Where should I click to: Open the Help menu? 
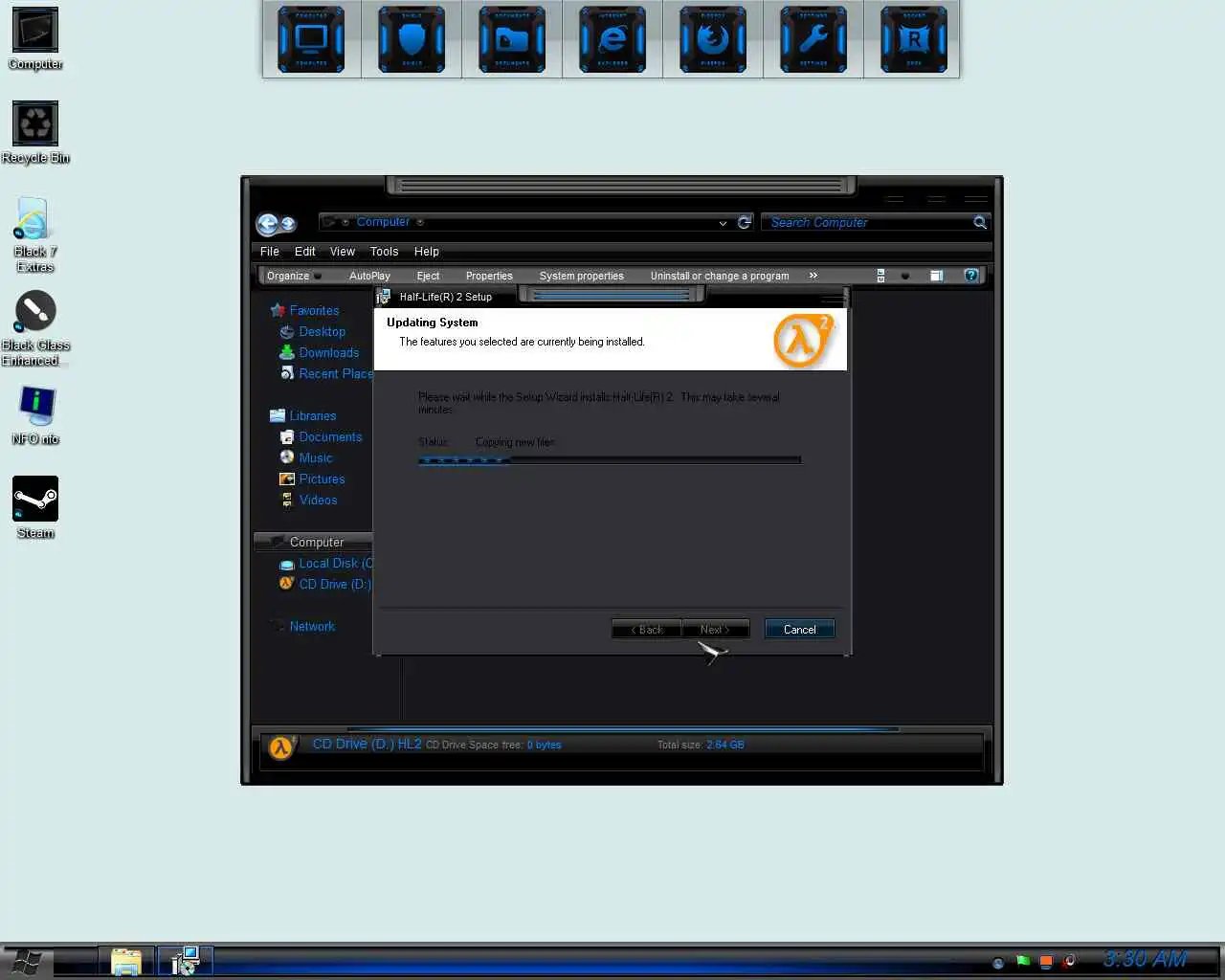(427, 252)
